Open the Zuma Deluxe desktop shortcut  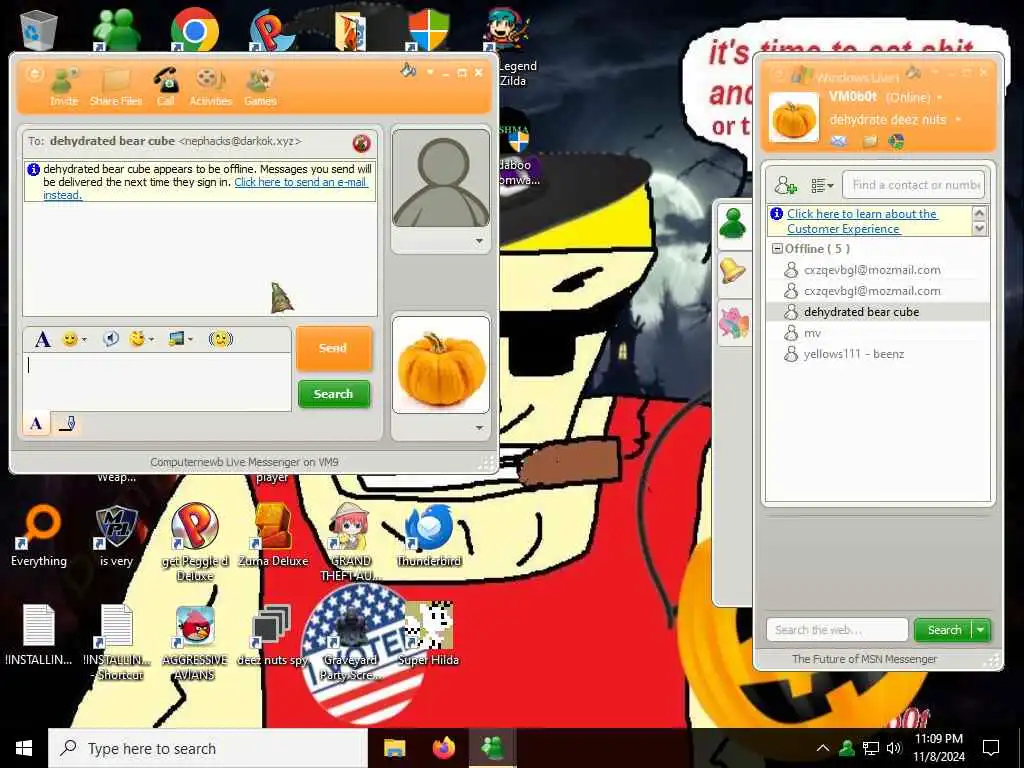pyautogui.click(x=273, y=536)
